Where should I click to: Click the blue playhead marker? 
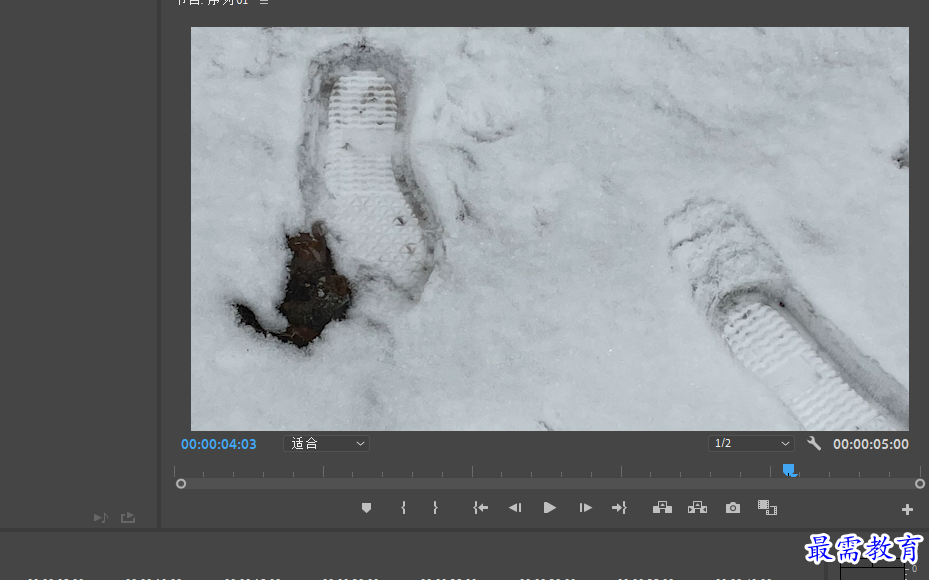pos(789,470)
